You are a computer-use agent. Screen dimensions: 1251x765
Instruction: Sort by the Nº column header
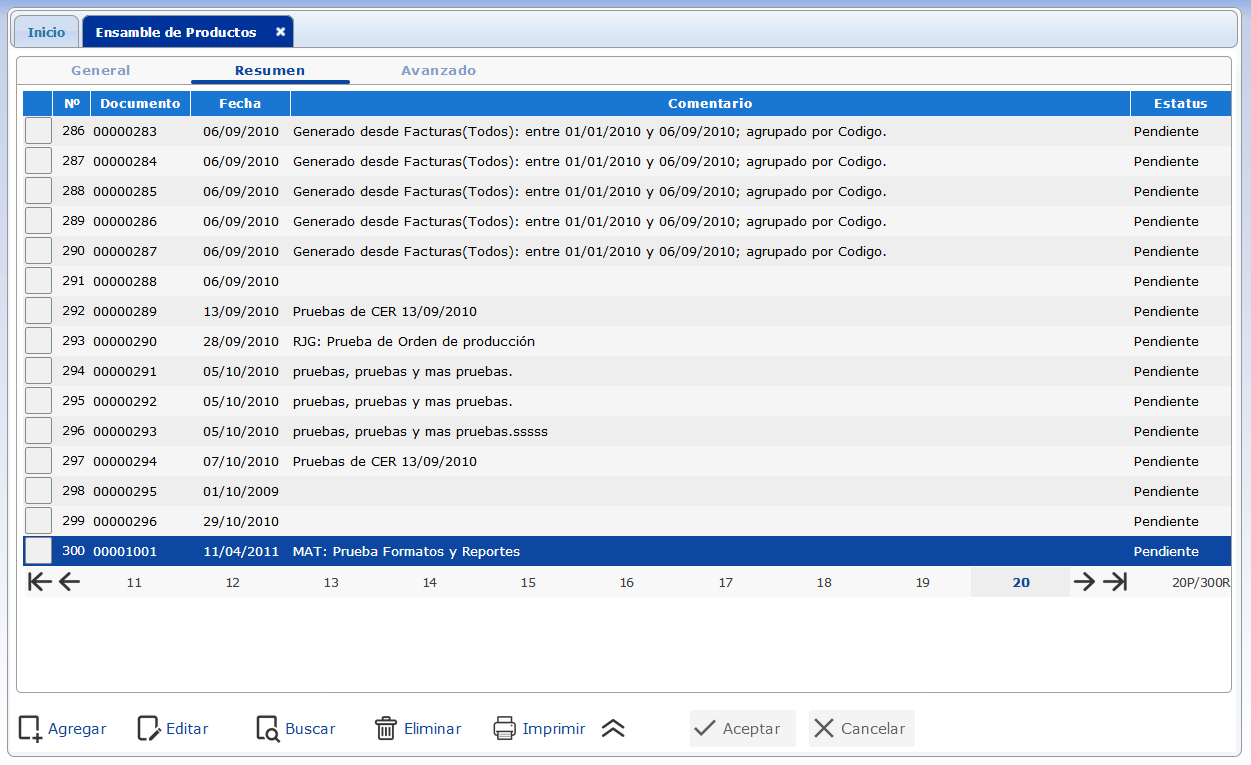click(72, 103)
